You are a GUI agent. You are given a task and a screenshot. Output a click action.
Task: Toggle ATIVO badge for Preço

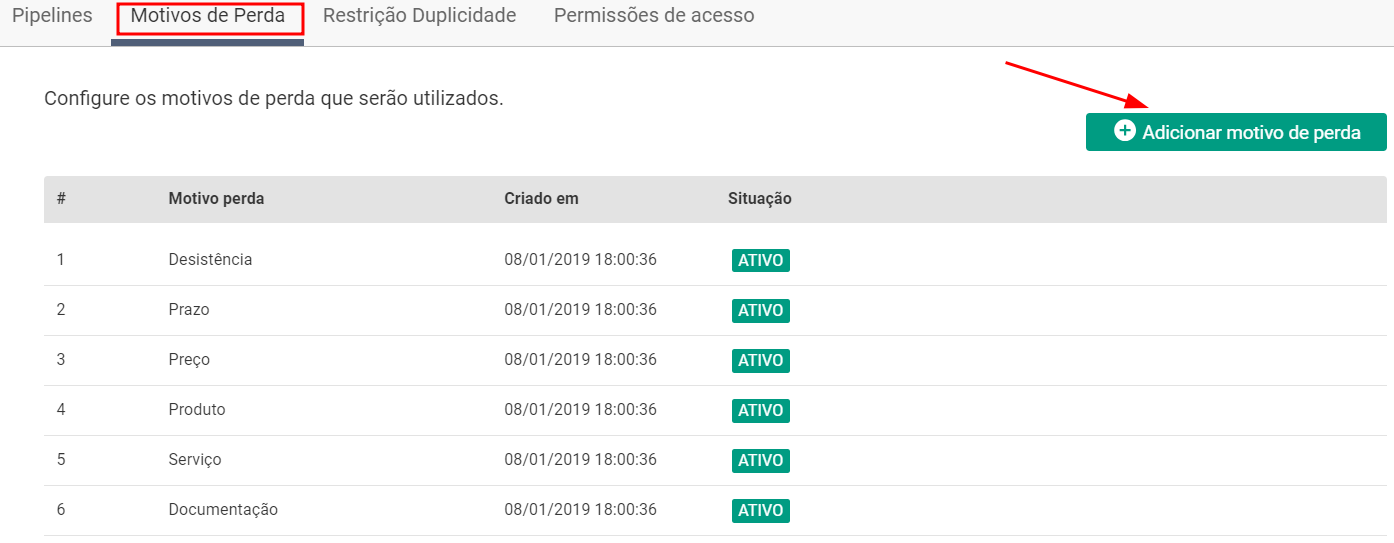[x=760, y=360]
